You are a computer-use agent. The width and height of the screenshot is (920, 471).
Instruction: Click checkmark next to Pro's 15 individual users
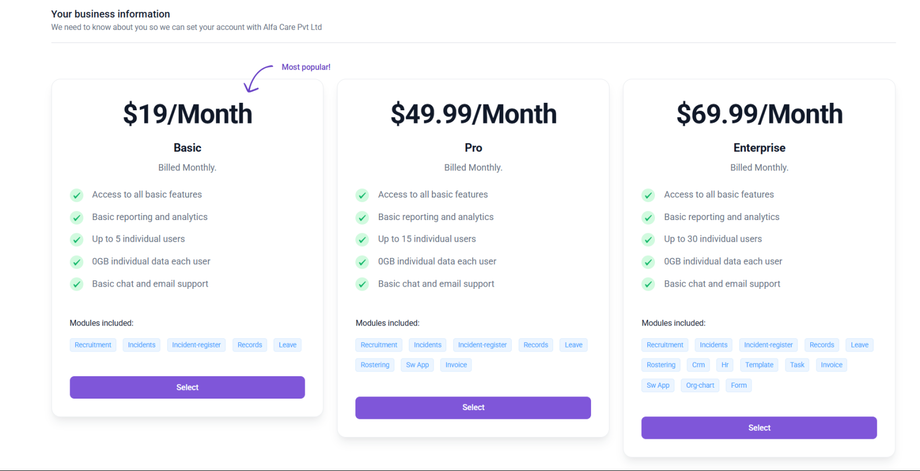pyautogui.click(x=362, y=240)
